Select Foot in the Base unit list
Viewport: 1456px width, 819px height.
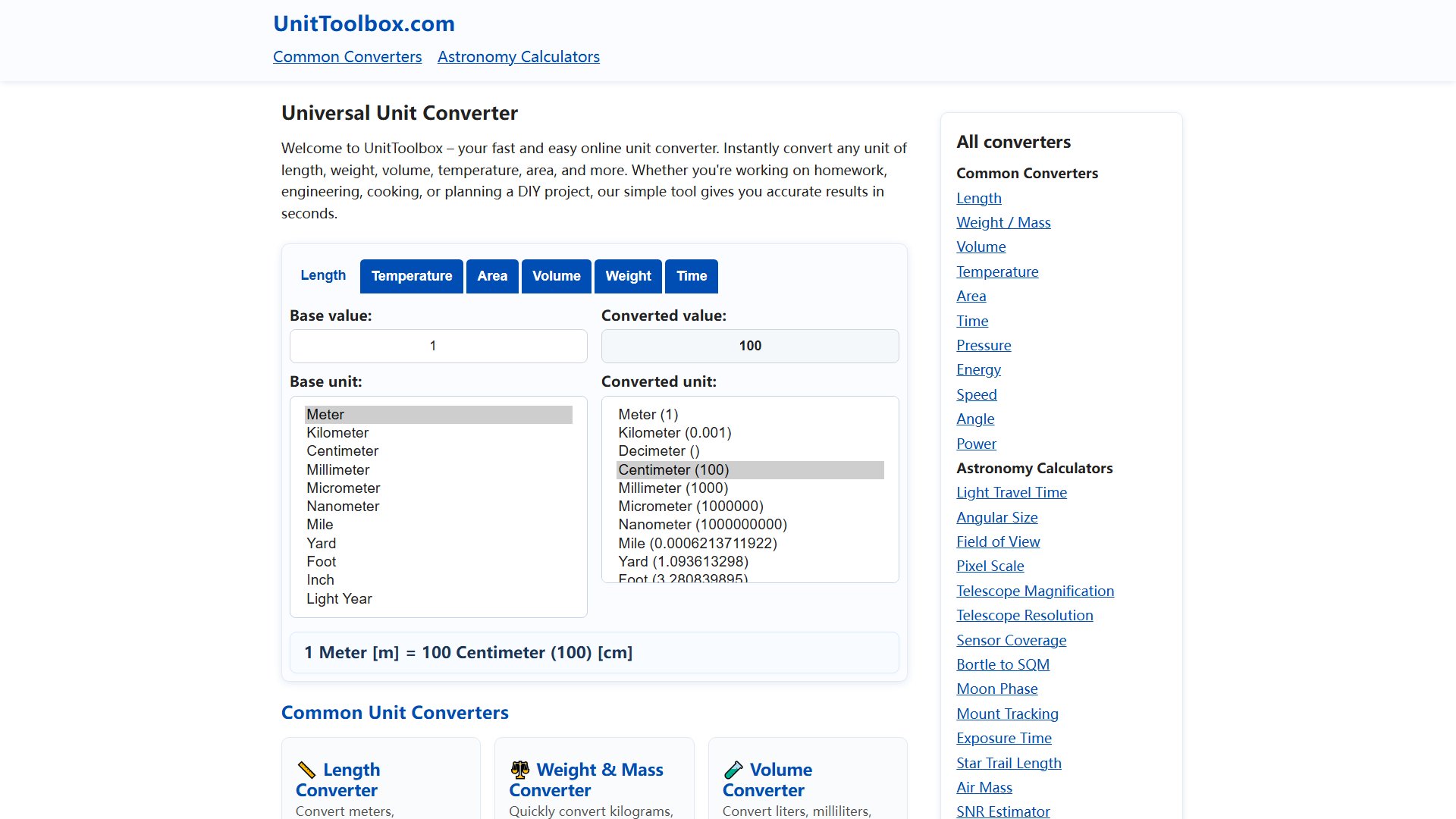click(x=438, y=562)
